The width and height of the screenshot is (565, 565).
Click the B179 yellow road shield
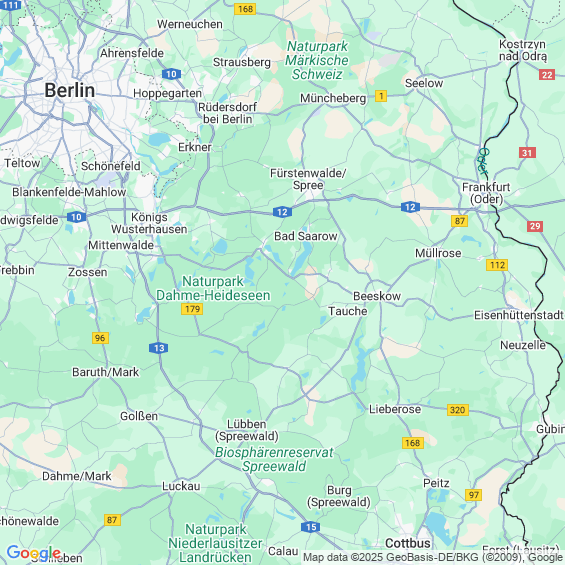(x=192, y=309)
